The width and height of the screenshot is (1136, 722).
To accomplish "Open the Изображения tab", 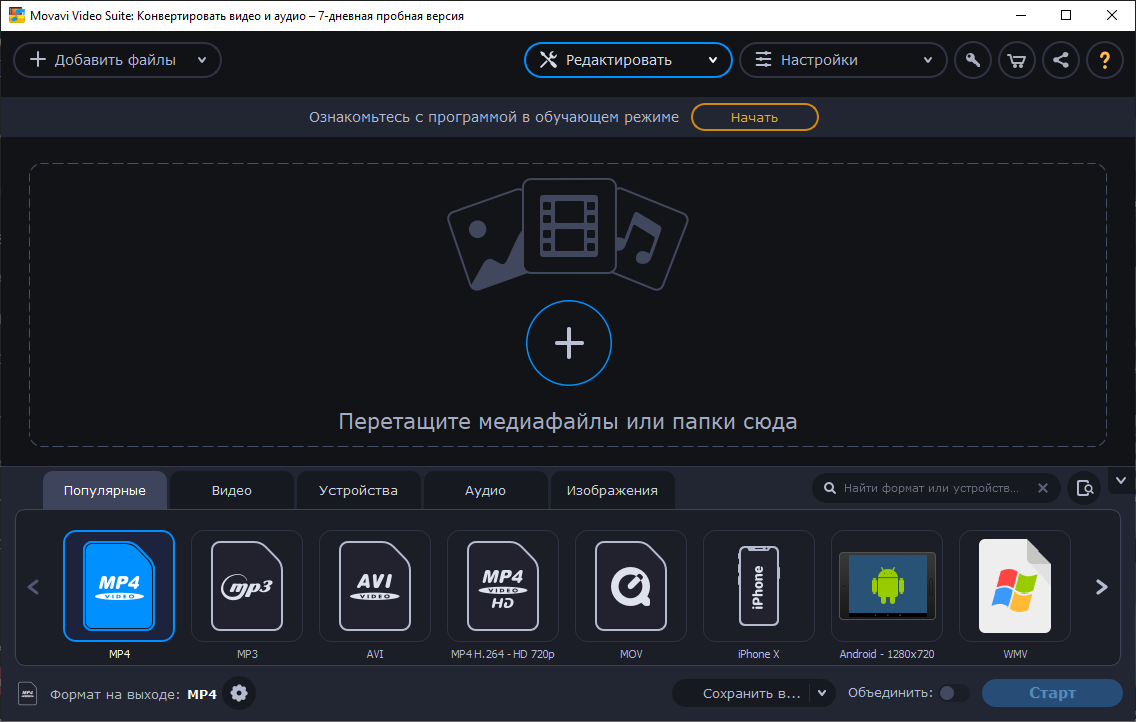I will pos(612,490).
